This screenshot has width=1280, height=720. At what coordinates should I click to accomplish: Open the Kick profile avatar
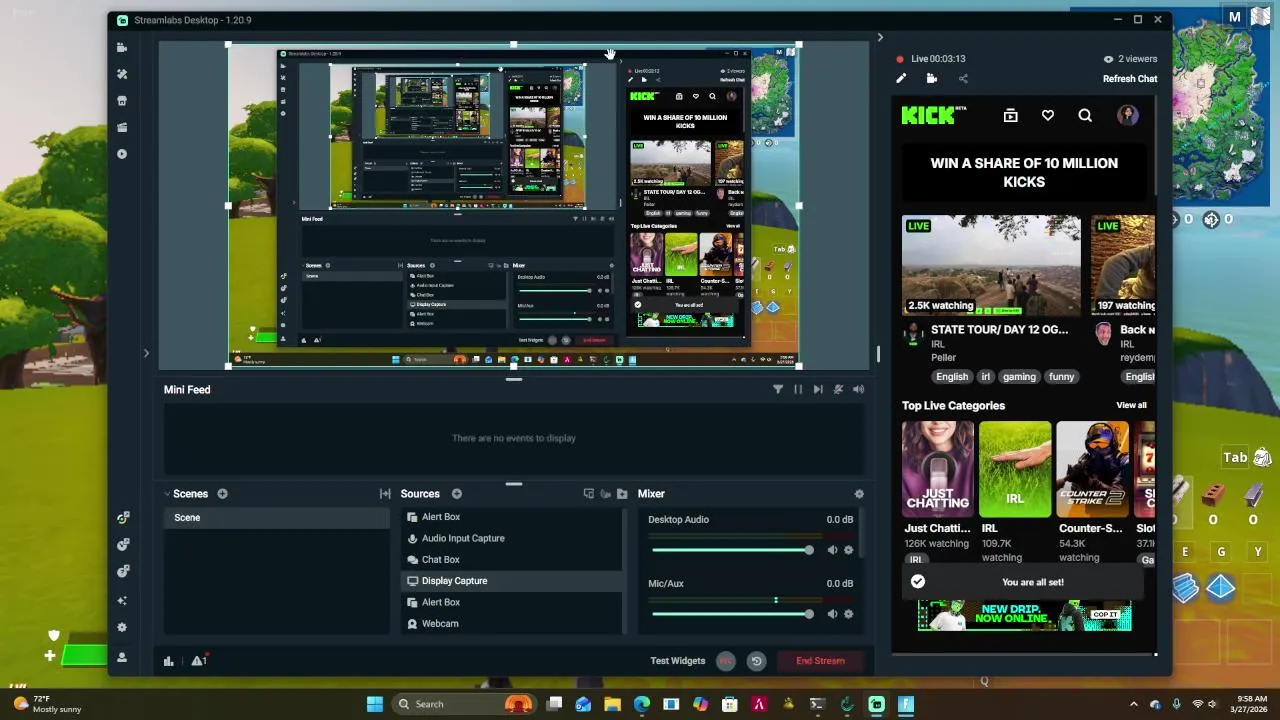click(1128, 115)
